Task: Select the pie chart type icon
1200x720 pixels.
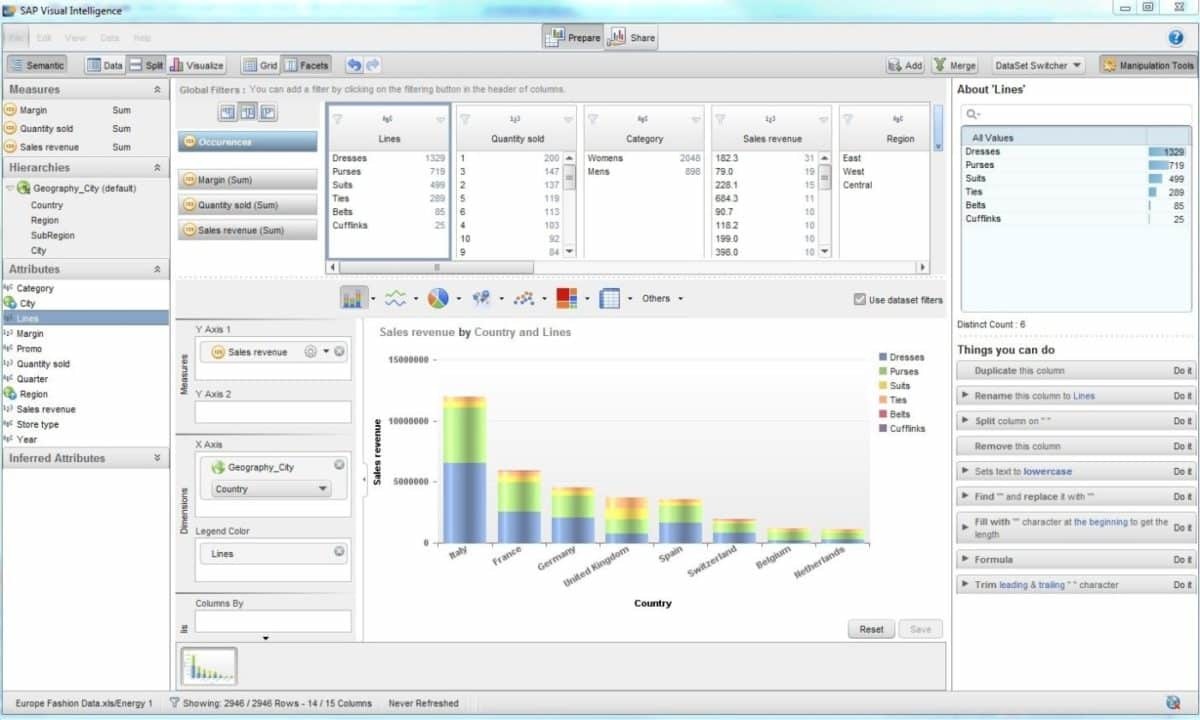Action: [x=438, y=298]
